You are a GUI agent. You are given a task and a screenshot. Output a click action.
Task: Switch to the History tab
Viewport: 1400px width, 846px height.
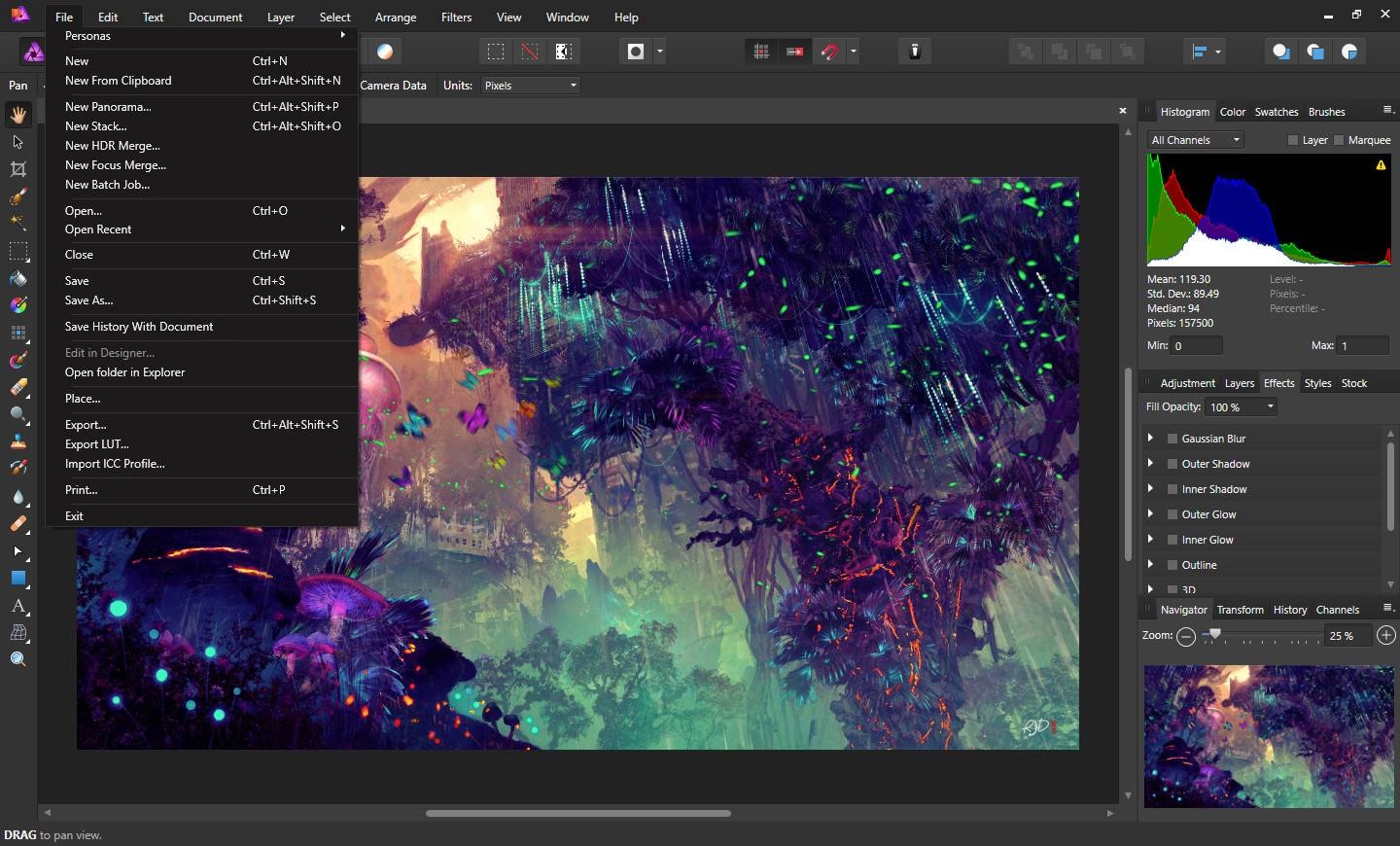1290,610
